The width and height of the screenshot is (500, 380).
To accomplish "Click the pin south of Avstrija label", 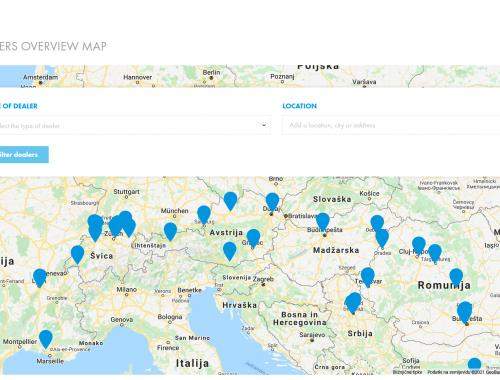I will [229, 251].
